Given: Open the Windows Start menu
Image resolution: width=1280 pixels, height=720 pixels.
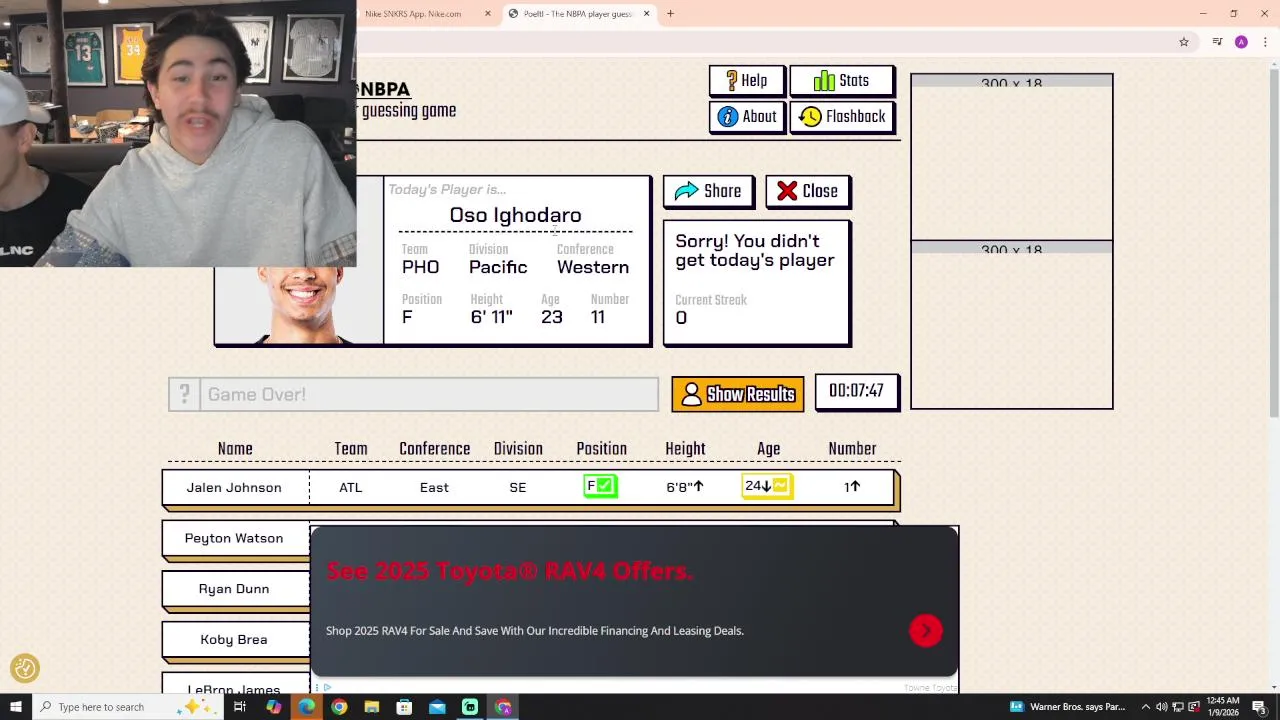Looking at the screenshot, I should 16,707.
